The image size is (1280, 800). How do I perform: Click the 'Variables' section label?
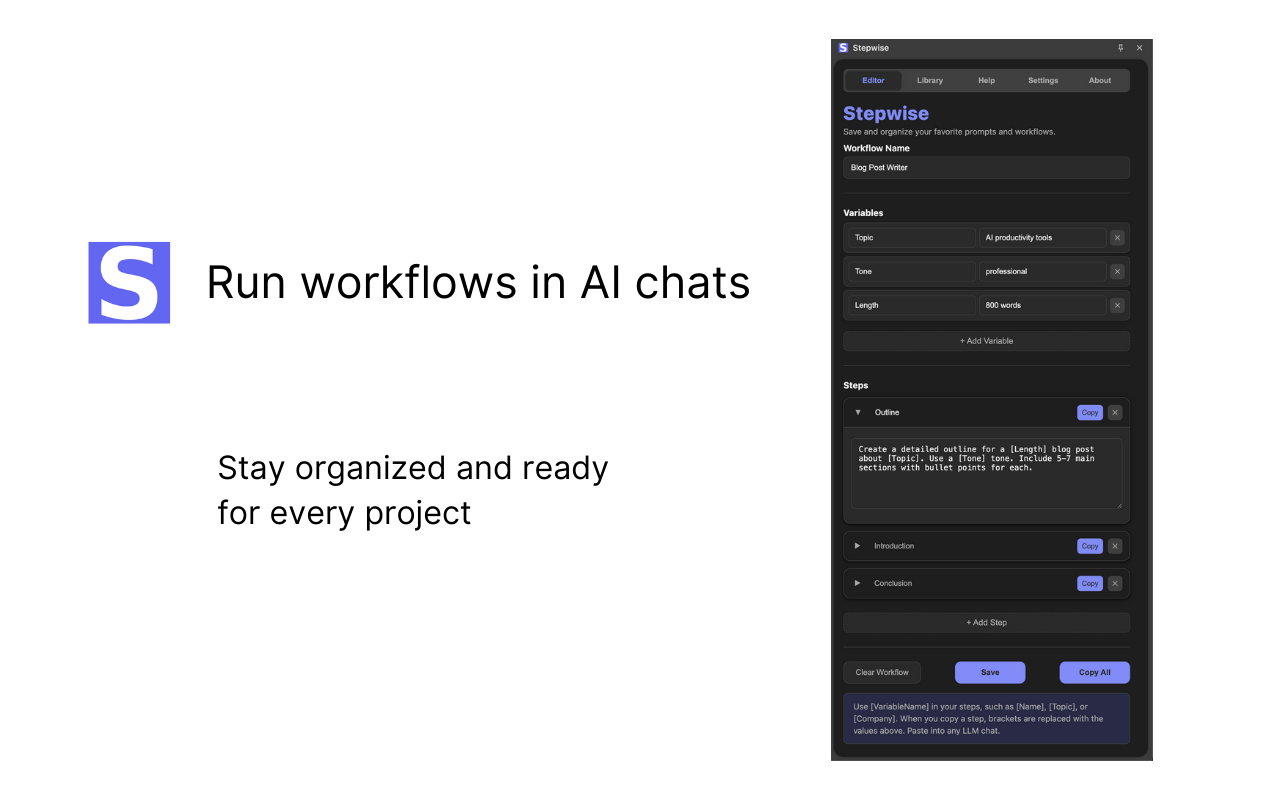pos(863,213)
